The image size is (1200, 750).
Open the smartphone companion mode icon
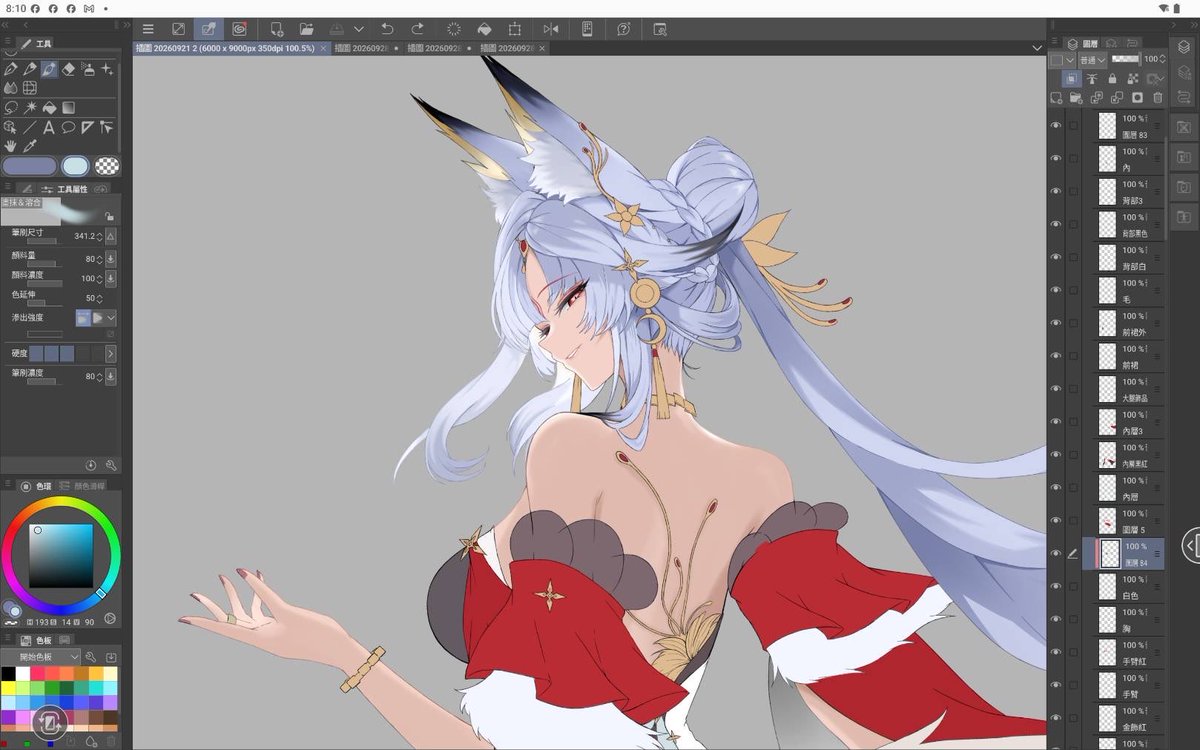(587, 29)
